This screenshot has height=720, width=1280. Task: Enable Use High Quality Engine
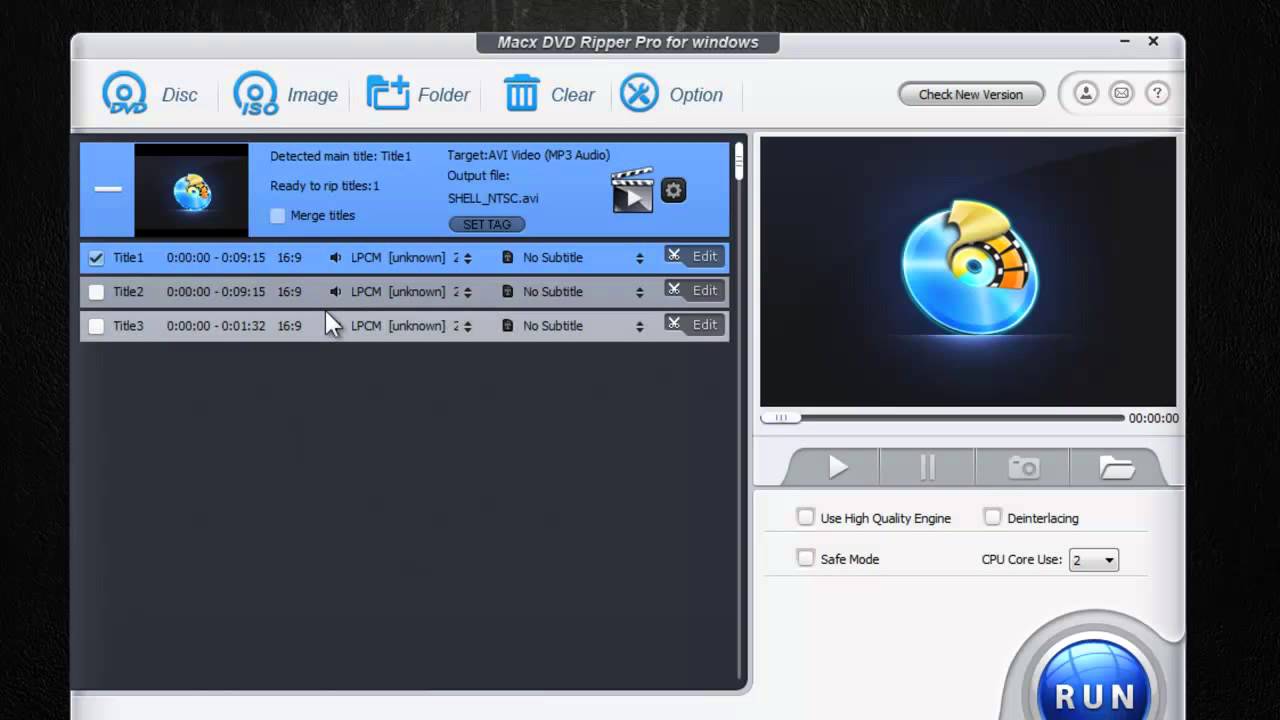(x=806, y=517)
